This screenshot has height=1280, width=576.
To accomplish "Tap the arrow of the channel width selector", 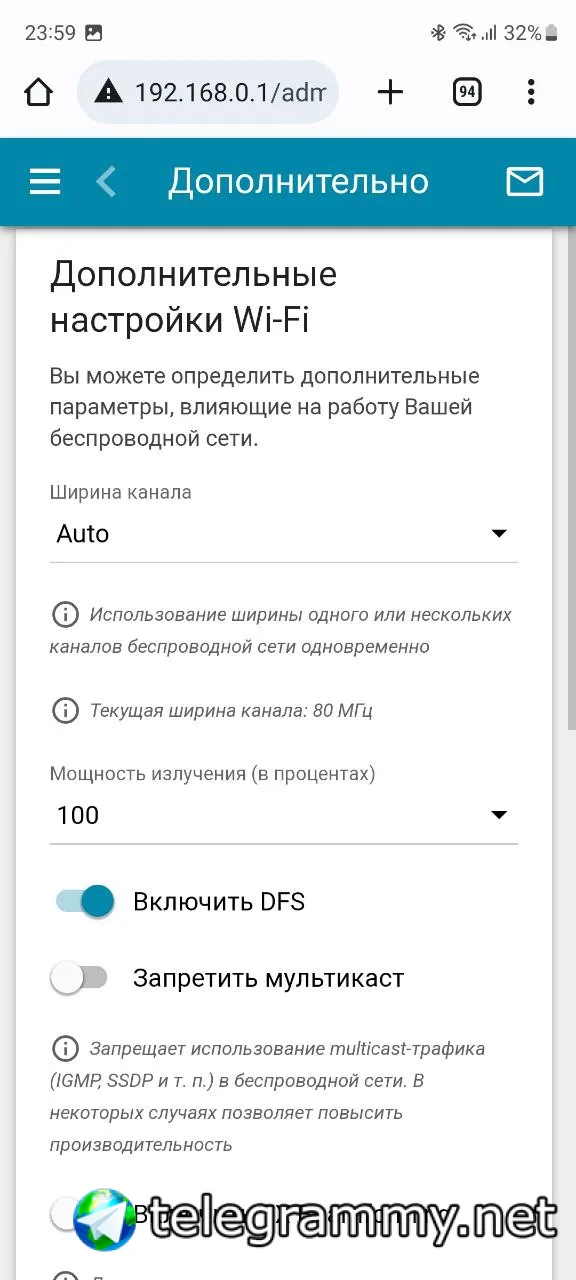I will click(x=499, y=534).
